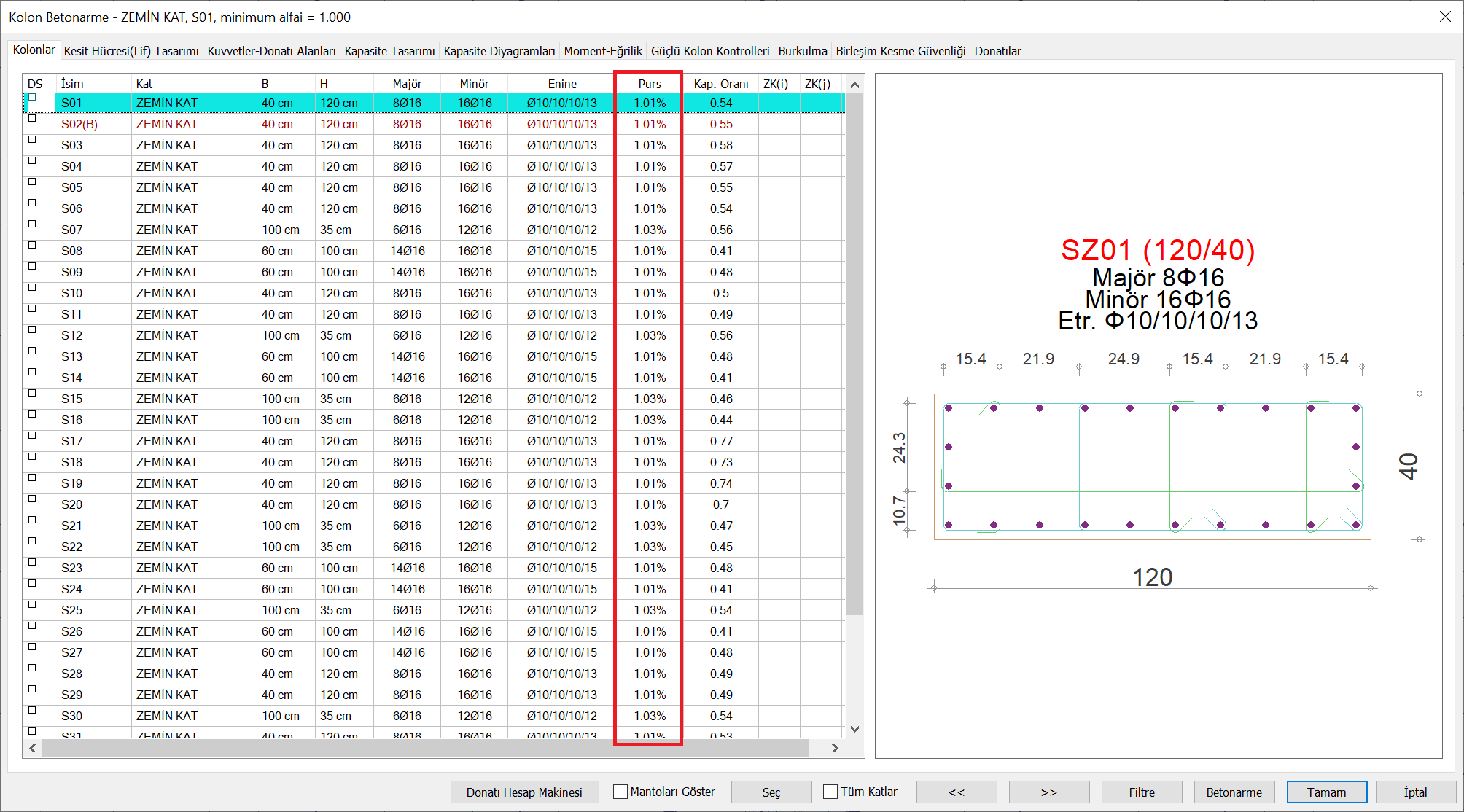Click the 0.77 capacity ratio in row S17

click(x=721, y=441)
